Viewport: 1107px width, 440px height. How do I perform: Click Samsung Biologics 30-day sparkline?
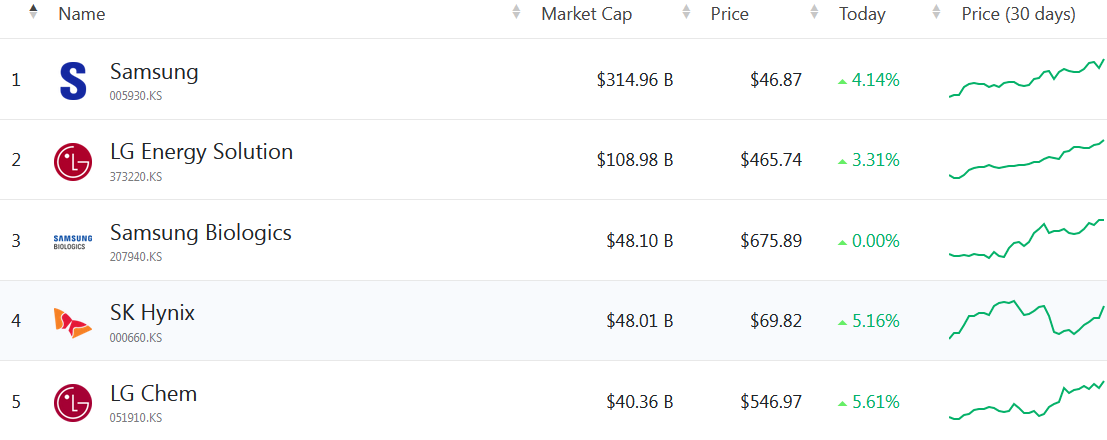[x=1025, y=240]
